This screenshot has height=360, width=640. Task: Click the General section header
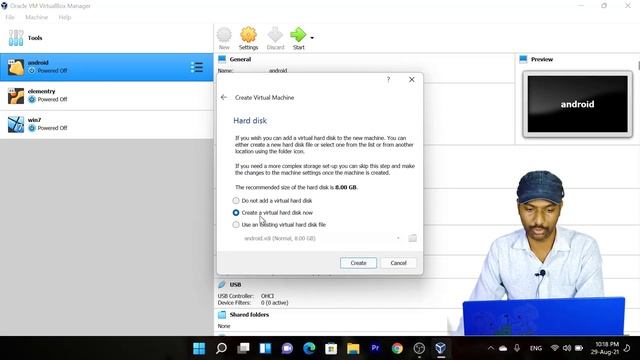pos(240,59)
